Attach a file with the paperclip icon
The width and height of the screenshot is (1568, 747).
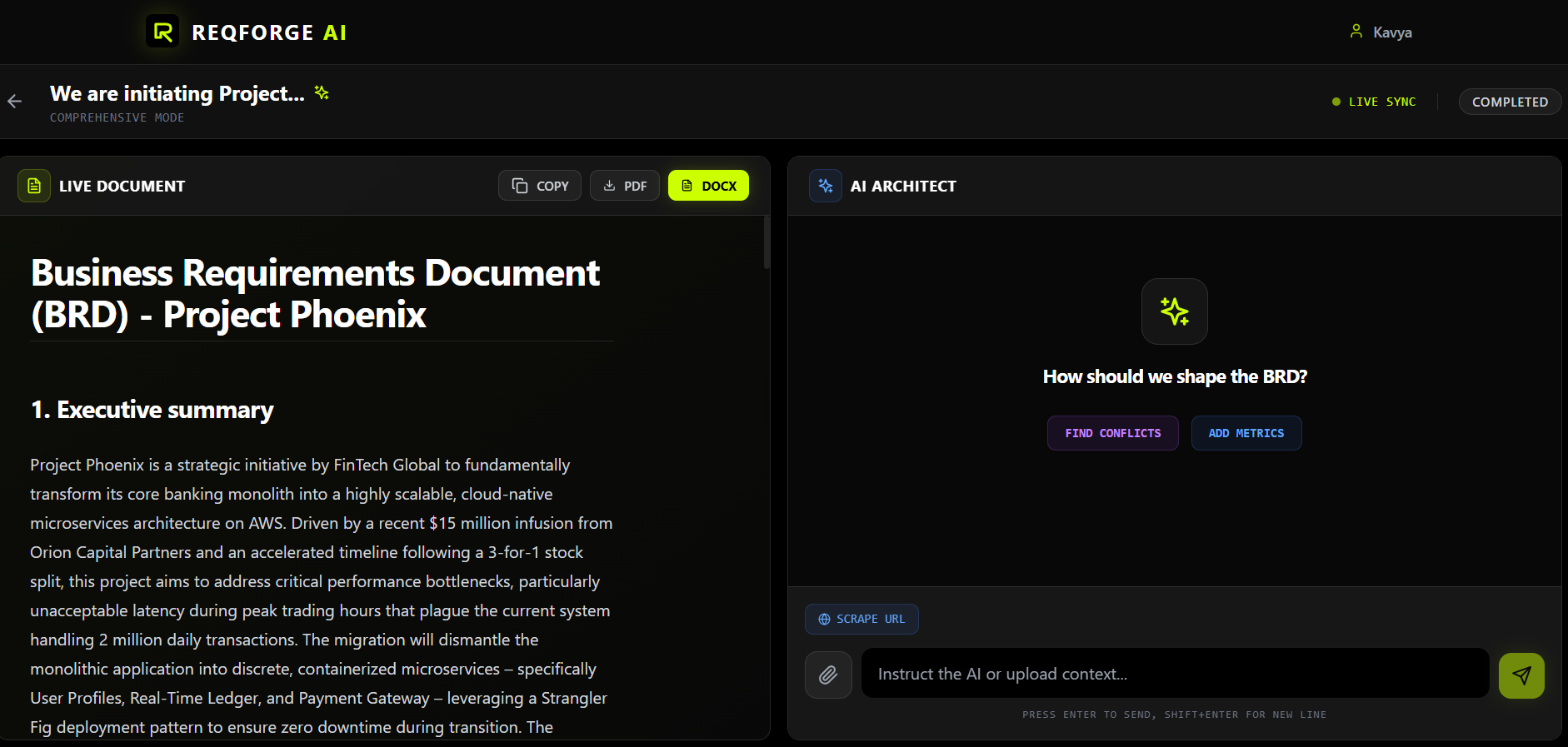coord(828,675)
